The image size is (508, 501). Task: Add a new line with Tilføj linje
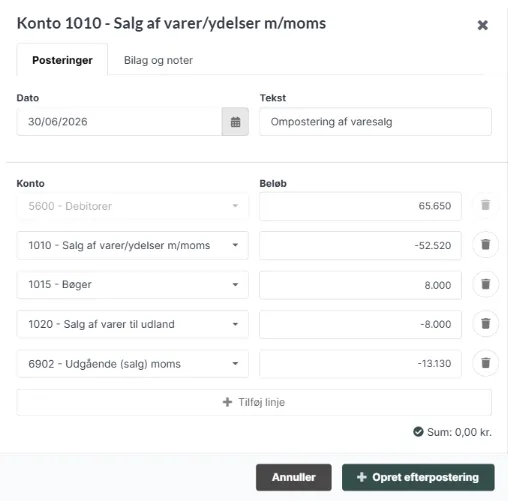click(254, 402)
